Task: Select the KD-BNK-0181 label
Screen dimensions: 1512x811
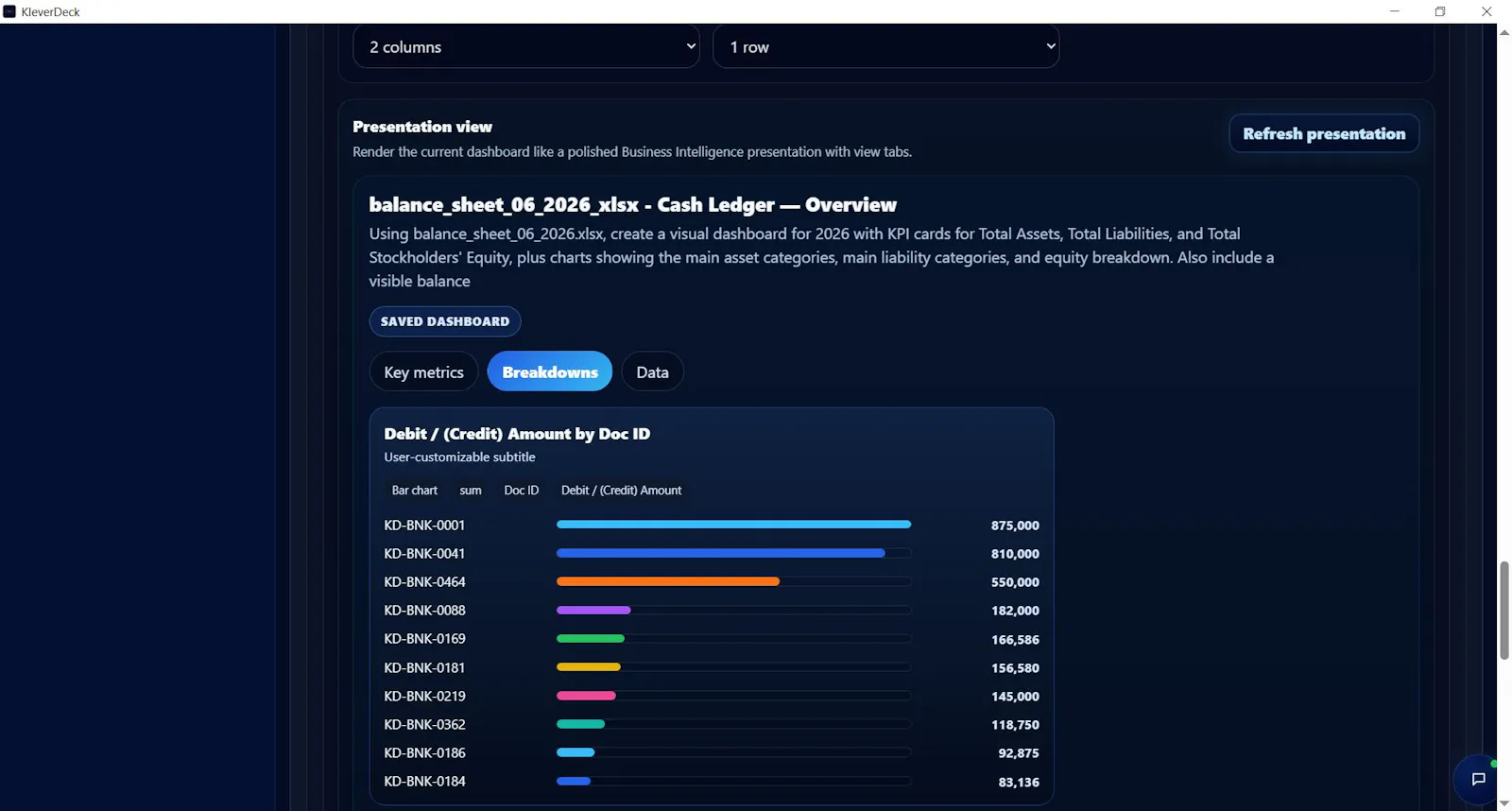Action: pos(424,667)
